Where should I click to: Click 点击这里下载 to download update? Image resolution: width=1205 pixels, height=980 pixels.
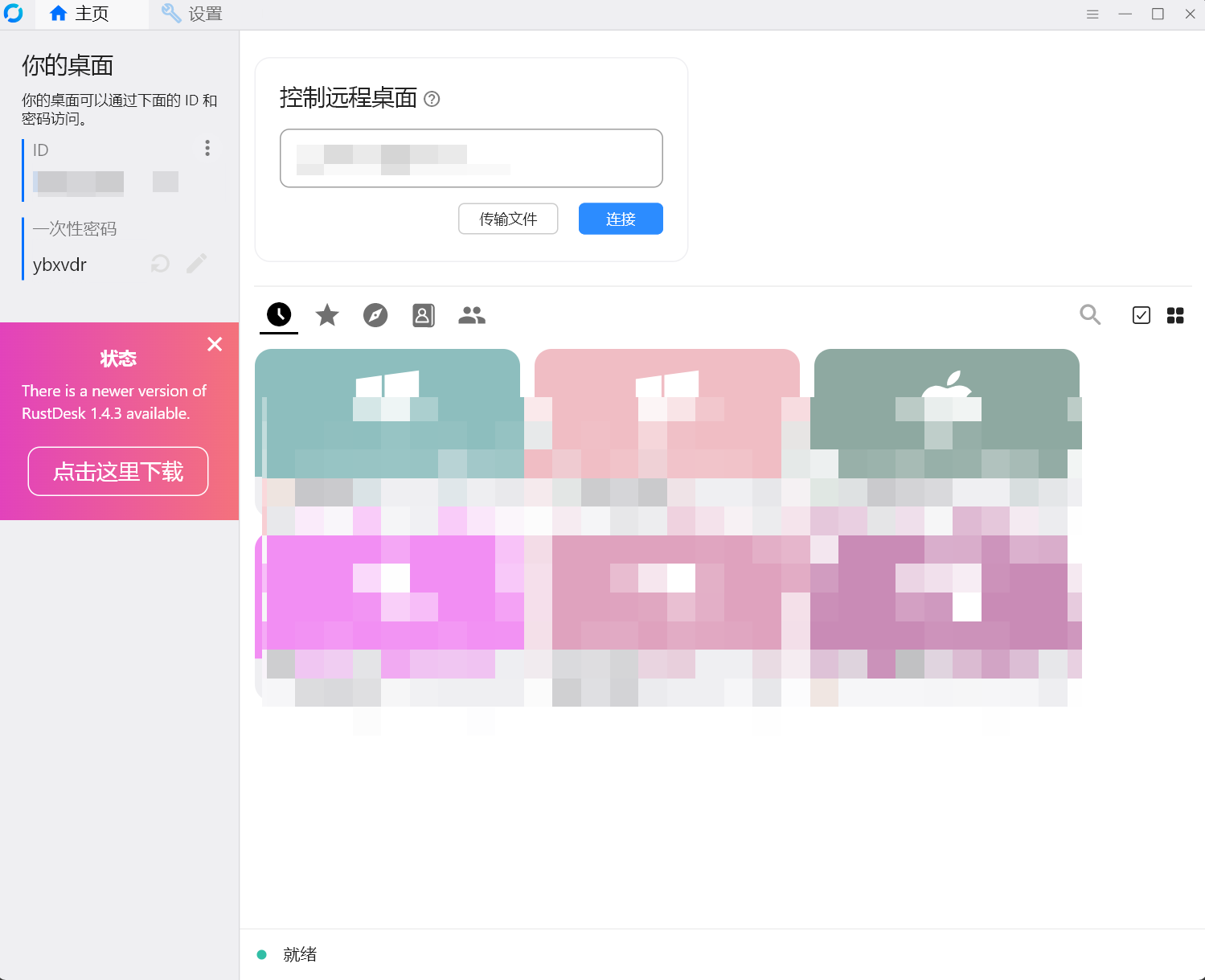point(118,471)
